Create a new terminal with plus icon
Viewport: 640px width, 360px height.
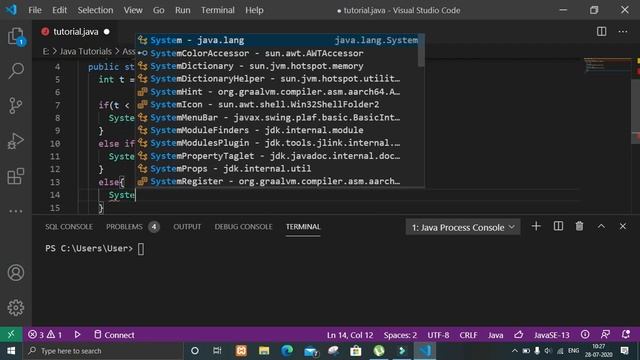[x=536, y=226]
